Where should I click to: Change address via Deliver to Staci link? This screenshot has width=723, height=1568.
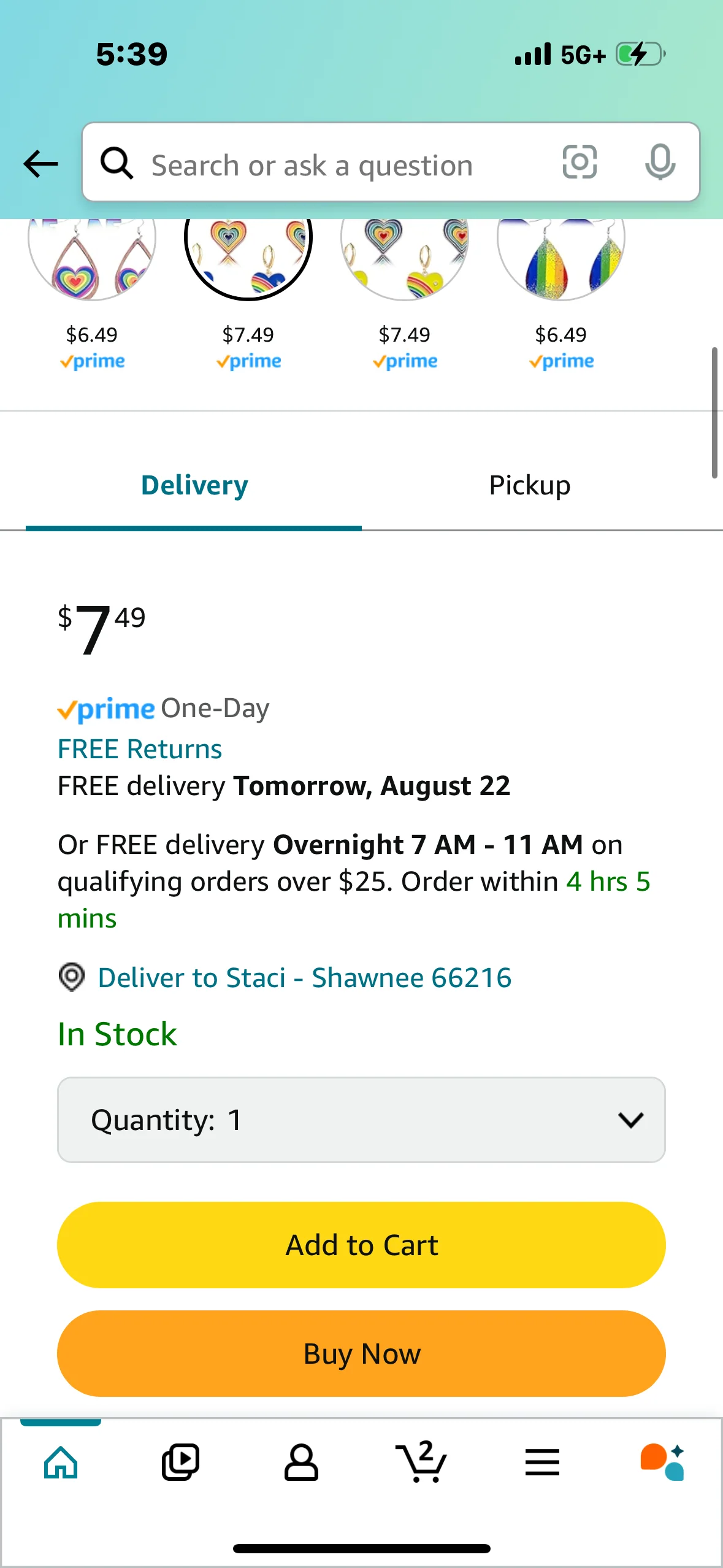click(304, 978)
